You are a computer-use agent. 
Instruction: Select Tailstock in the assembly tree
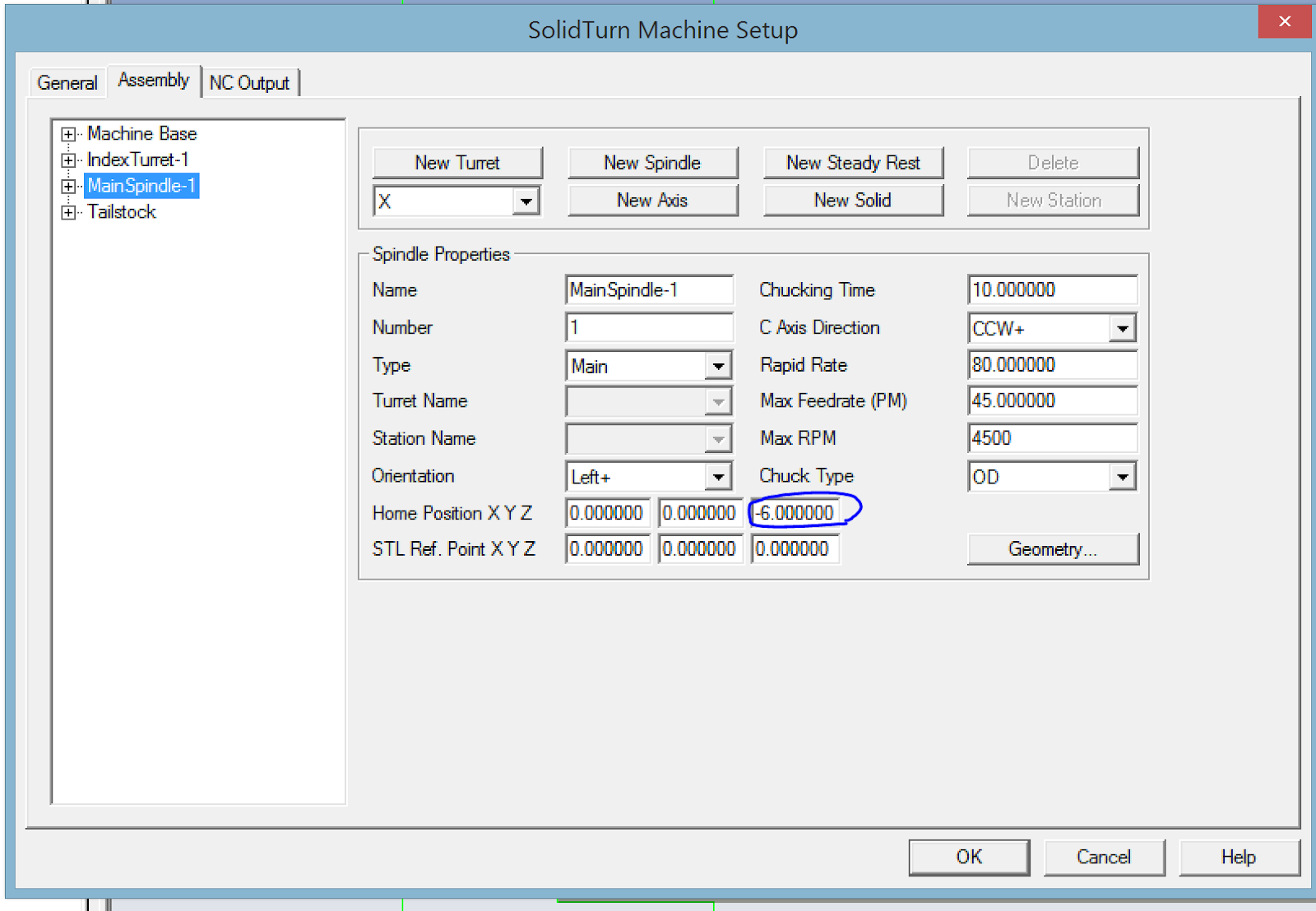tap(122, 212)
